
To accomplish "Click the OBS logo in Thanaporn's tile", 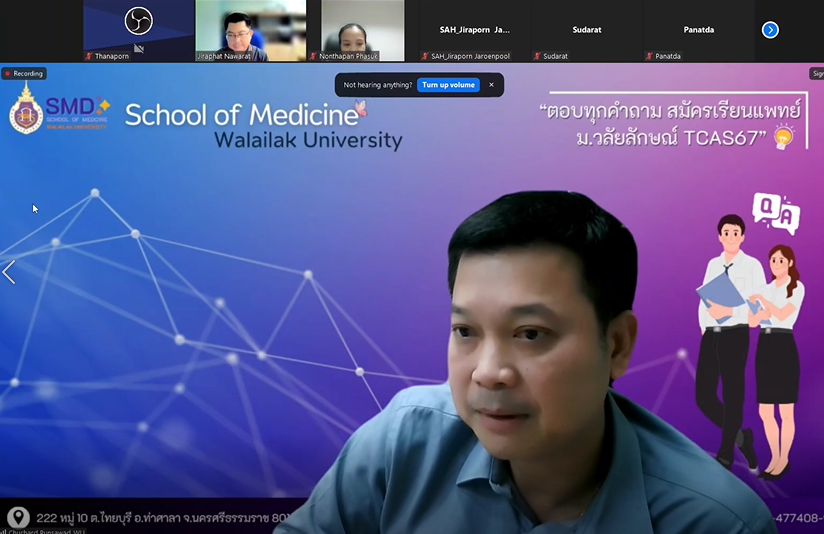I will 139,21.
